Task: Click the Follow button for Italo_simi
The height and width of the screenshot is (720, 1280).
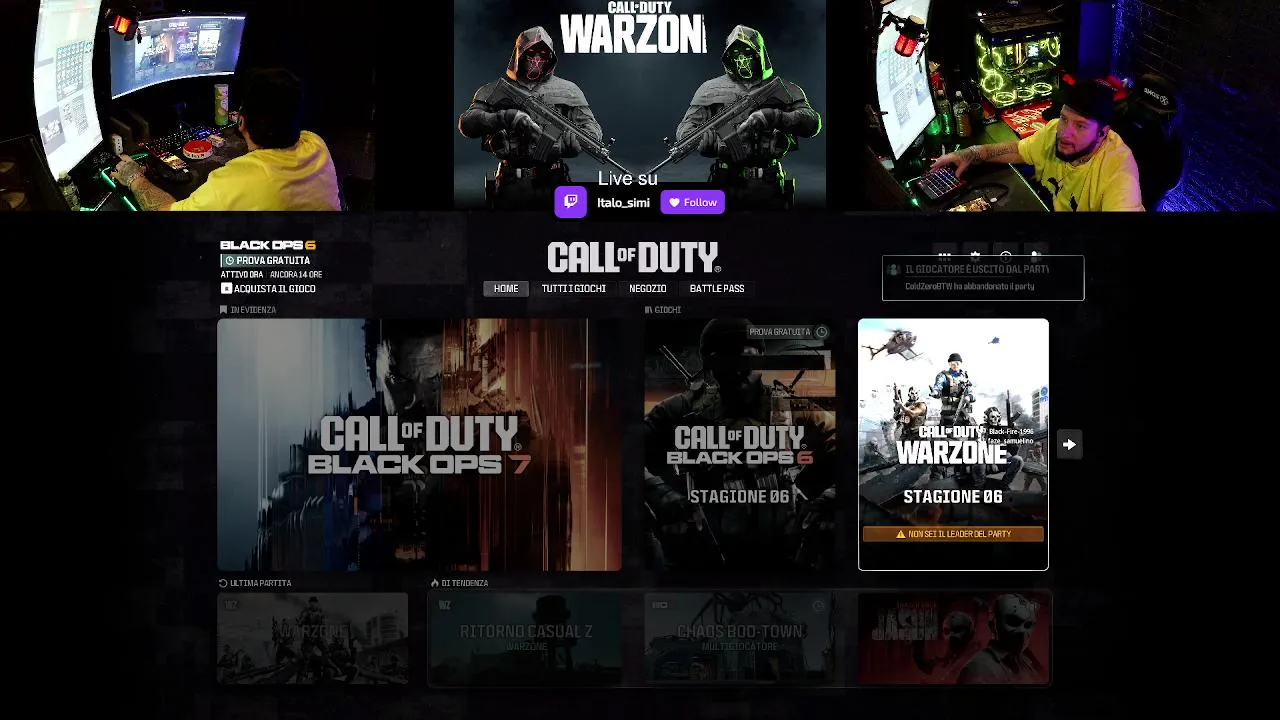Action: [x=692, y=202]
